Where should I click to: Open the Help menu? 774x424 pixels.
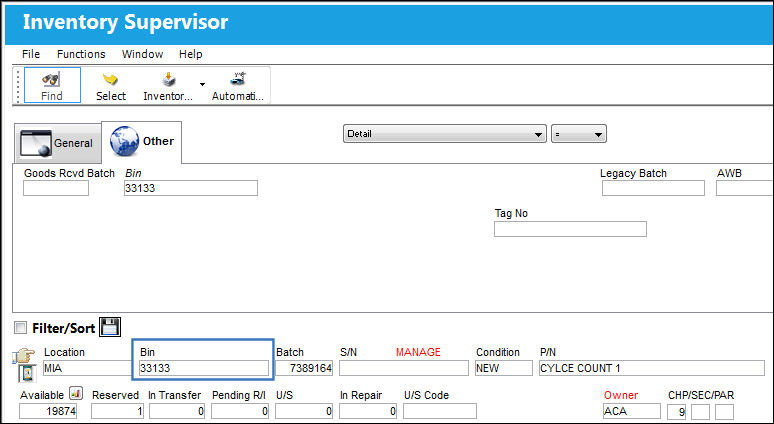(x=191, y=54)
